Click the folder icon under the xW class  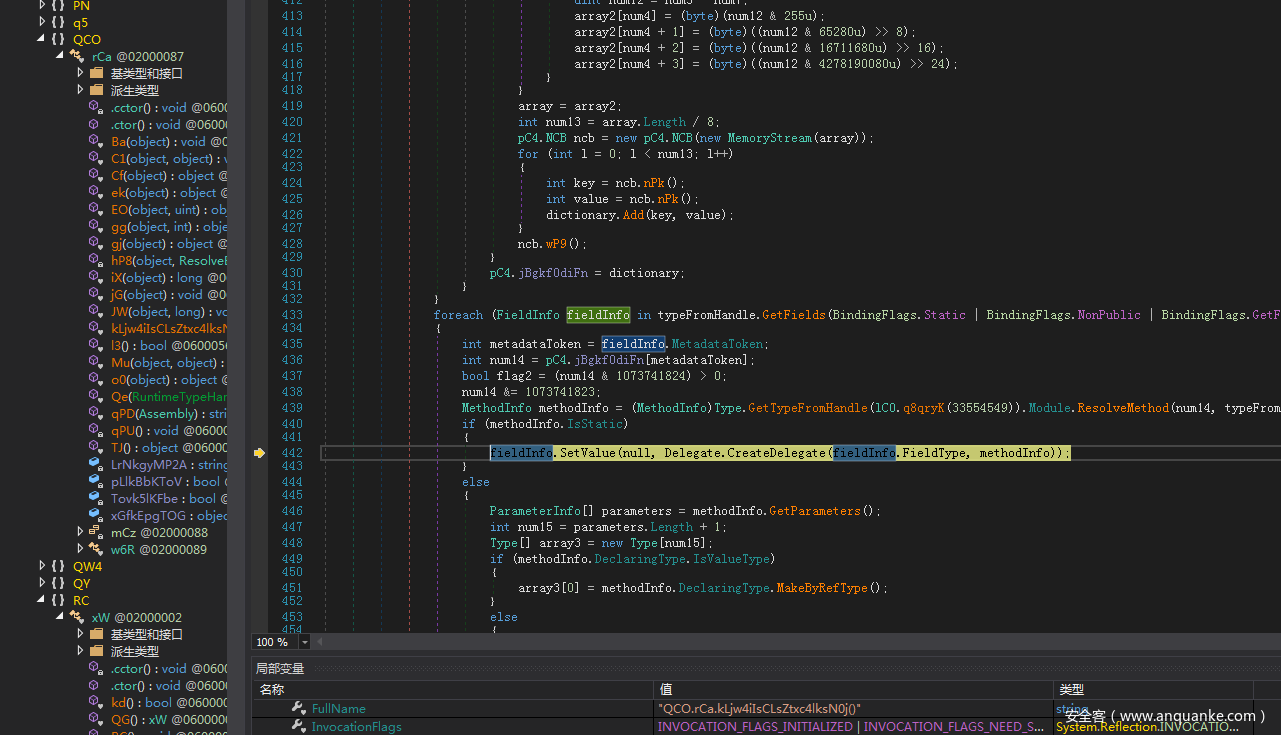(x=97, y=635)
